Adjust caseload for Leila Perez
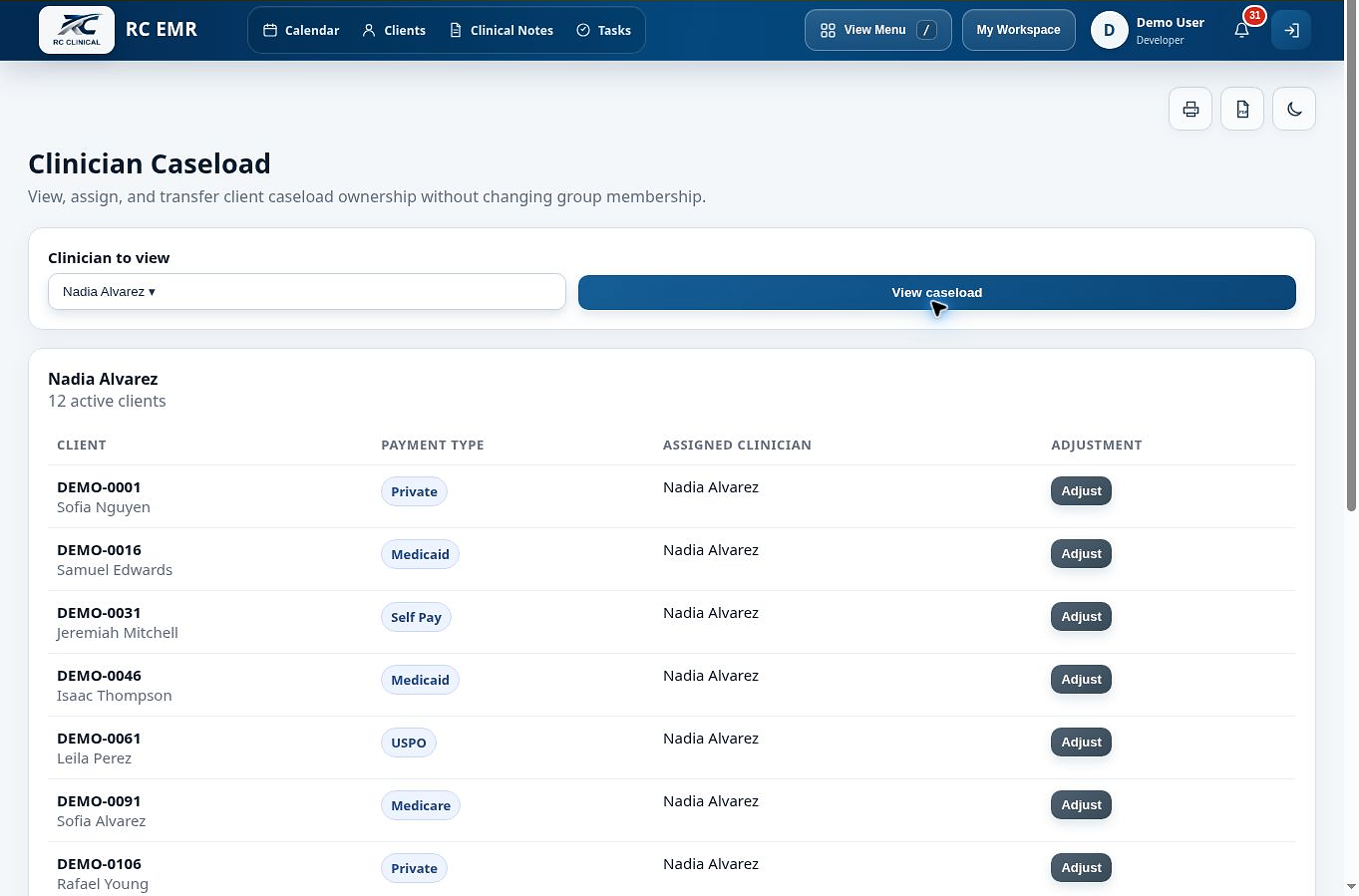The width and height of the screenshot is (1359, 896). 1081,743
